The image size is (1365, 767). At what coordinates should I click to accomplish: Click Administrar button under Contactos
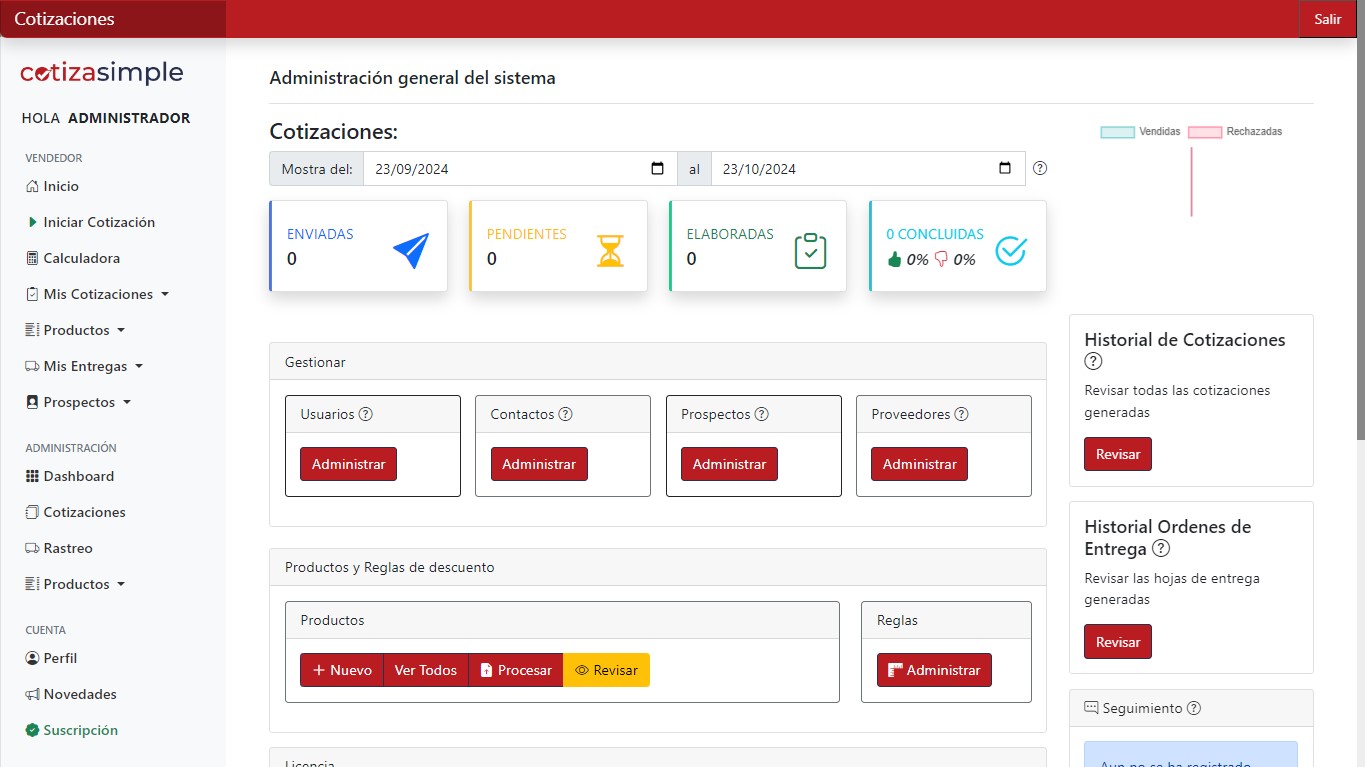pos(539,464)
